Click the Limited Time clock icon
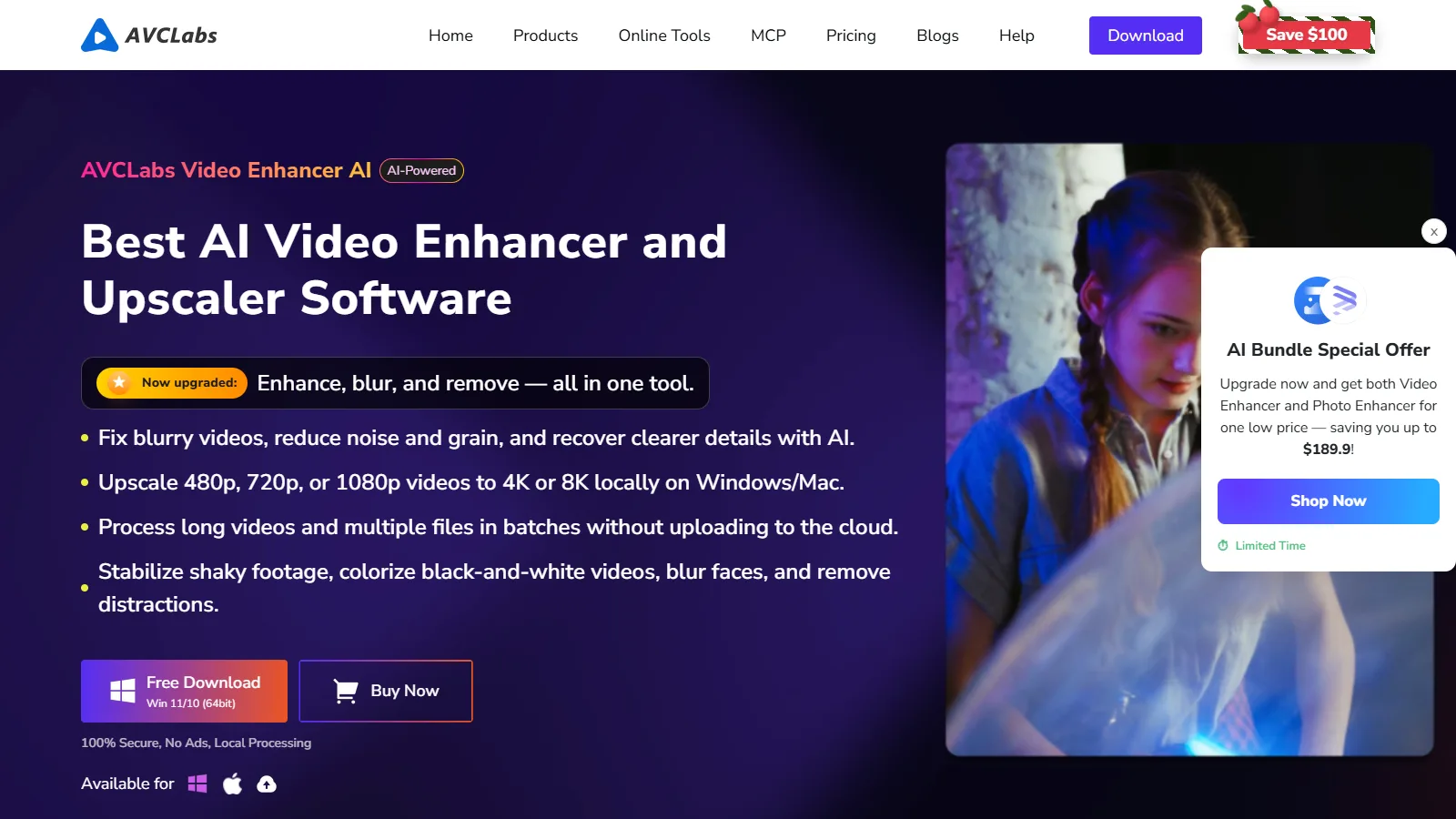The height and width of the screenshot is (819, 1456). click(x=1223, y=545)
